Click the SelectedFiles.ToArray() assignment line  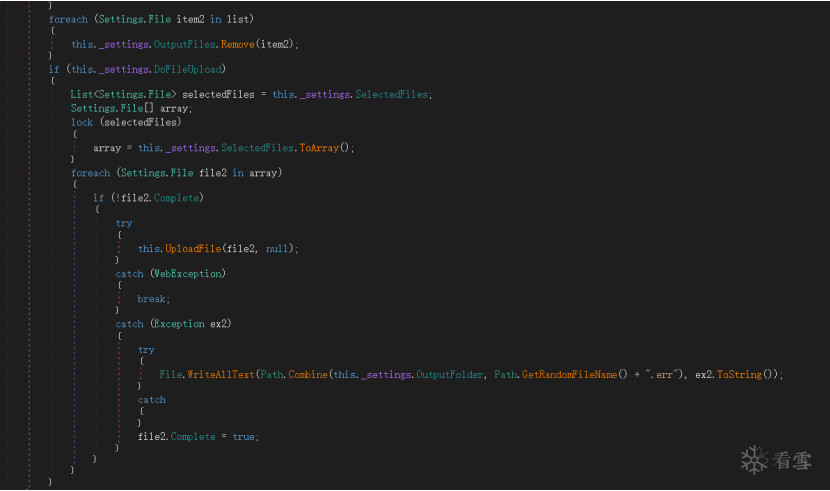223,148
